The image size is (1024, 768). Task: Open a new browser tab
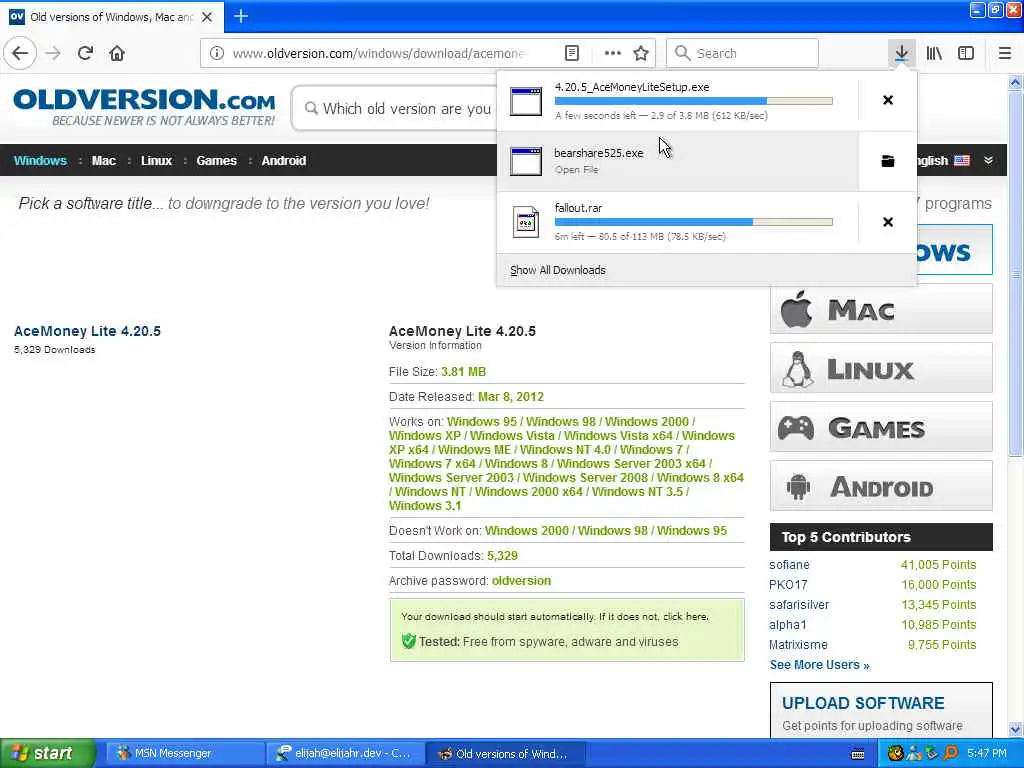tap(241, 16)
